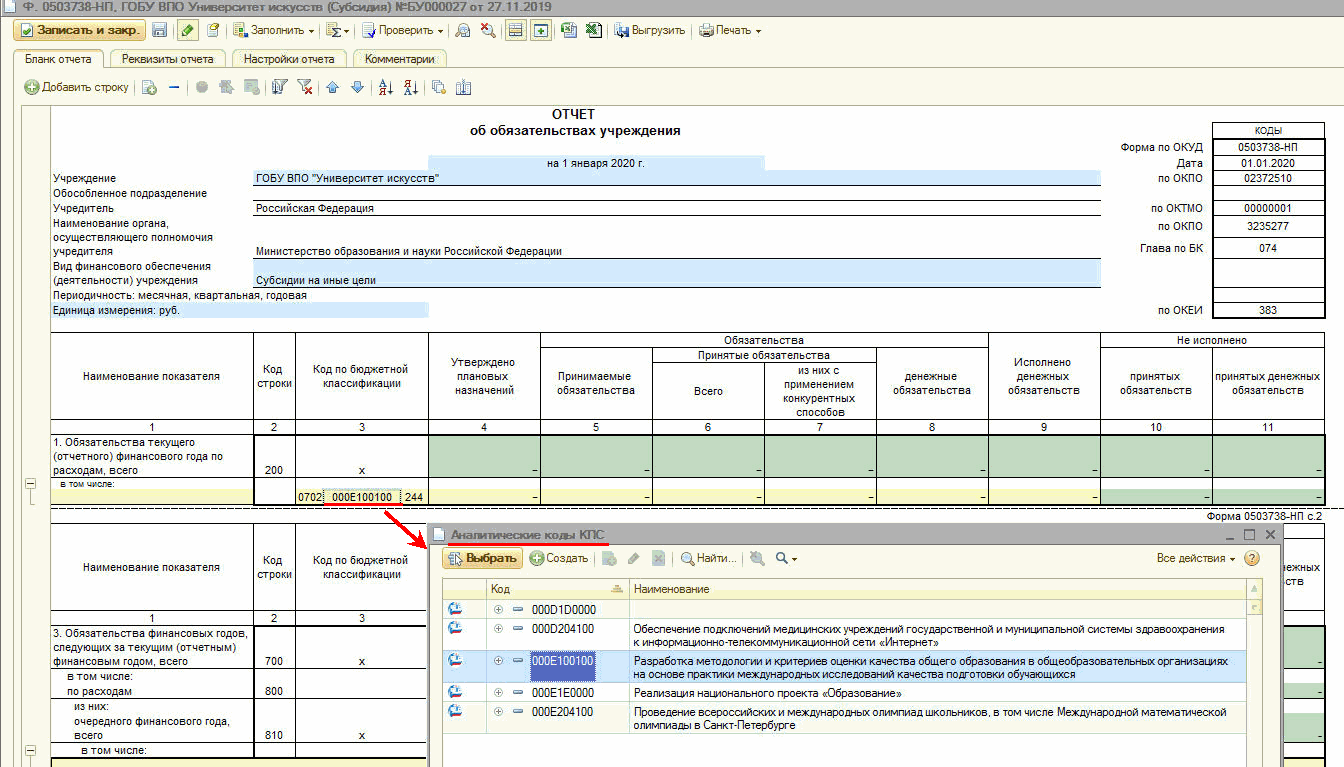Viewport: 1344px width, 767px height.
Task: Select Реализация национального проекта «Образование» row
Action: click(768, 693)
